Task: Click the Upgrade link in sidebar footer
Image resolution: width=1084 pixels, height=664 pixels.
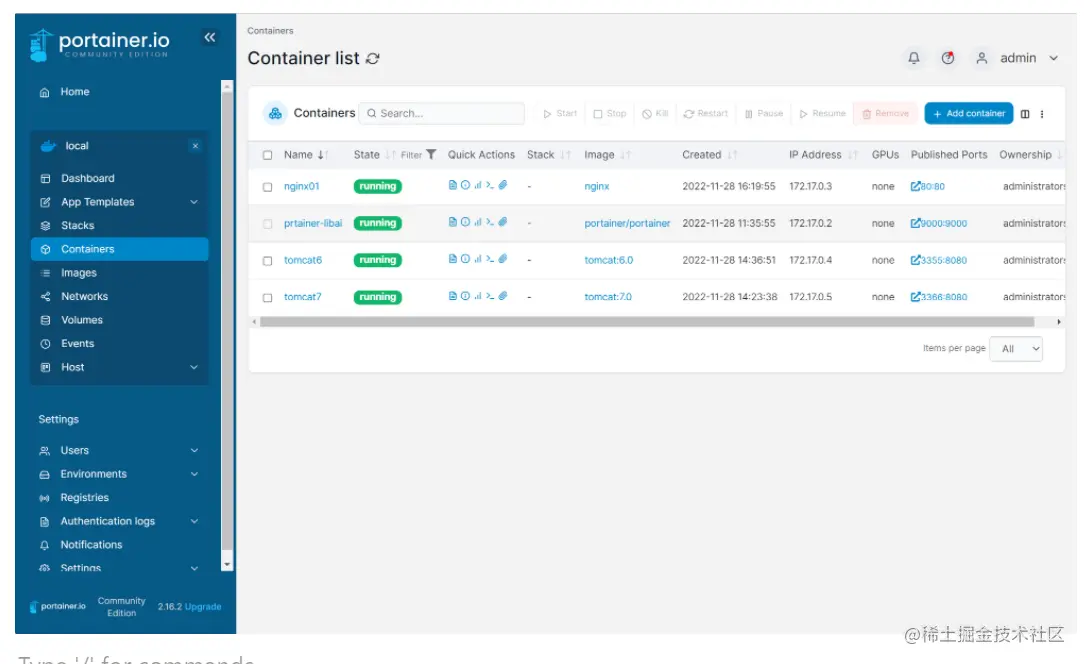Action: pos(203,607)
